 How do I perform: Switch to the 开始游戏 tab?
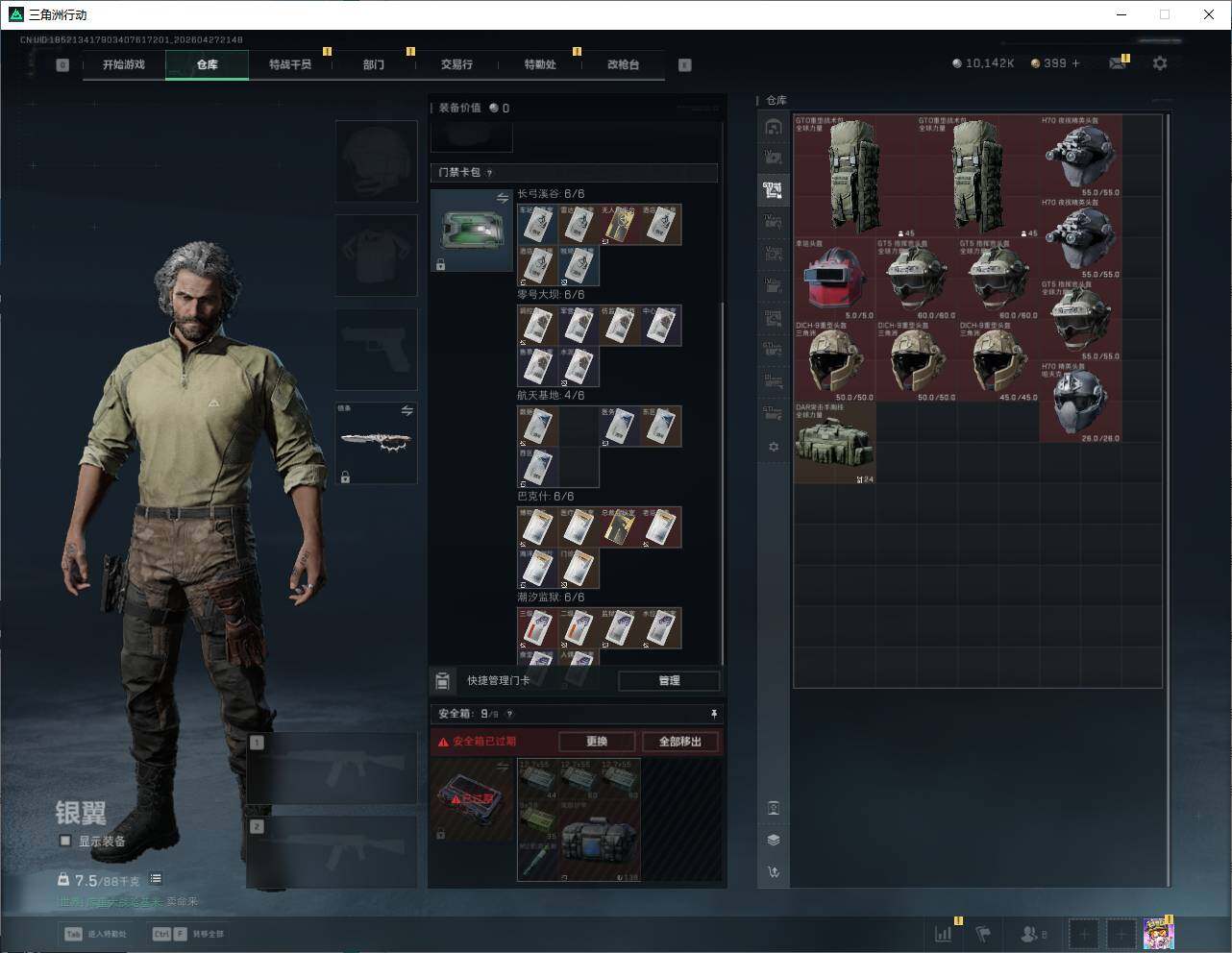point(124,64)
